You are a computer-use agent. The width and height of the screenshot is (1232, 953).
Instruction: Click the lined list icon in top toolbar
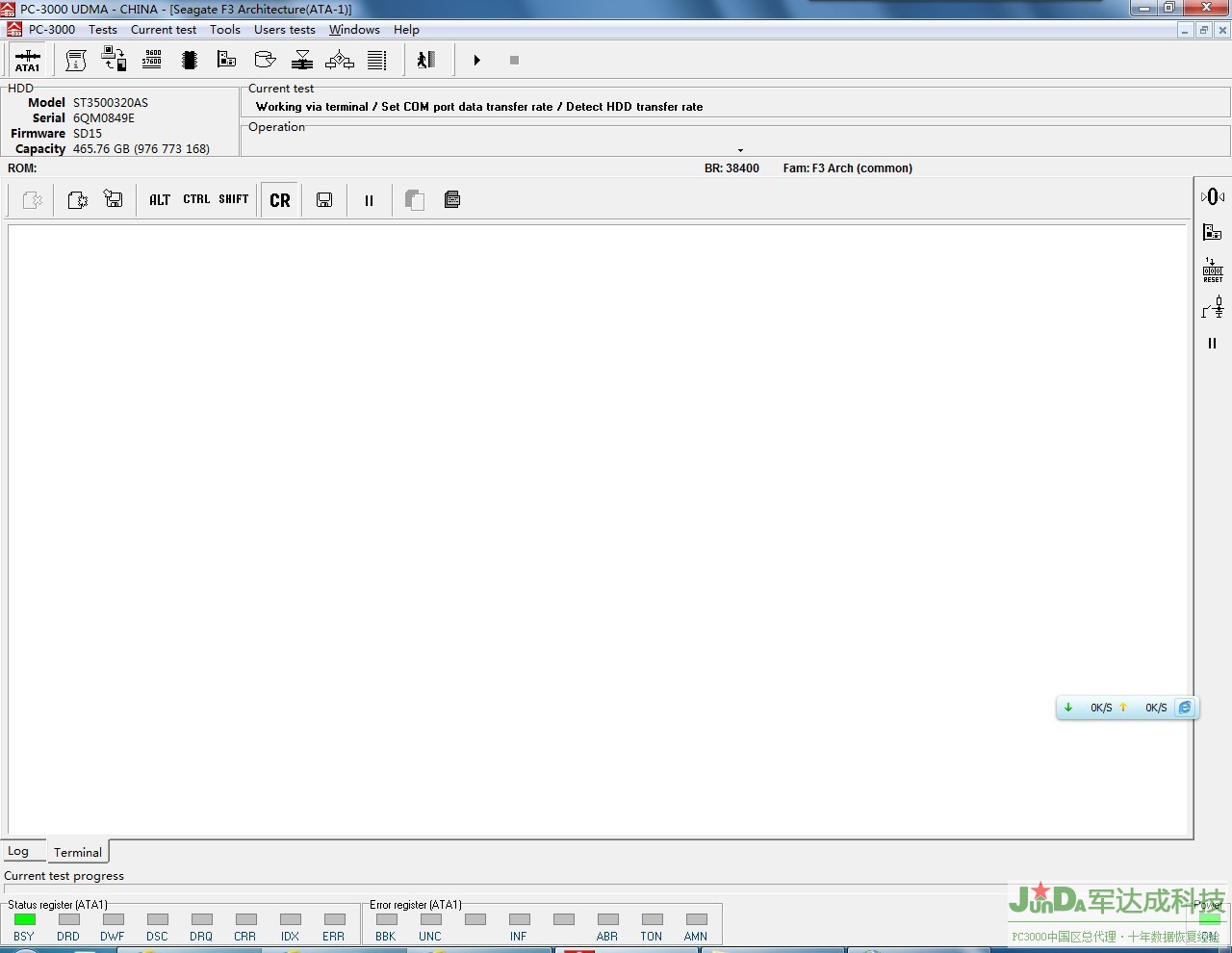tap(377, 60)
